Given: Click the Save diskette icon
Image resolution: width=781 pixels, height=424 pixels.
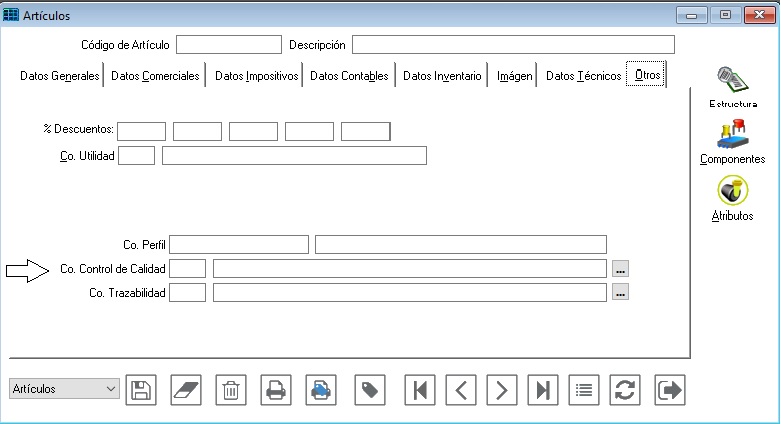Looking at the screenshot, I should coord(142,390).
